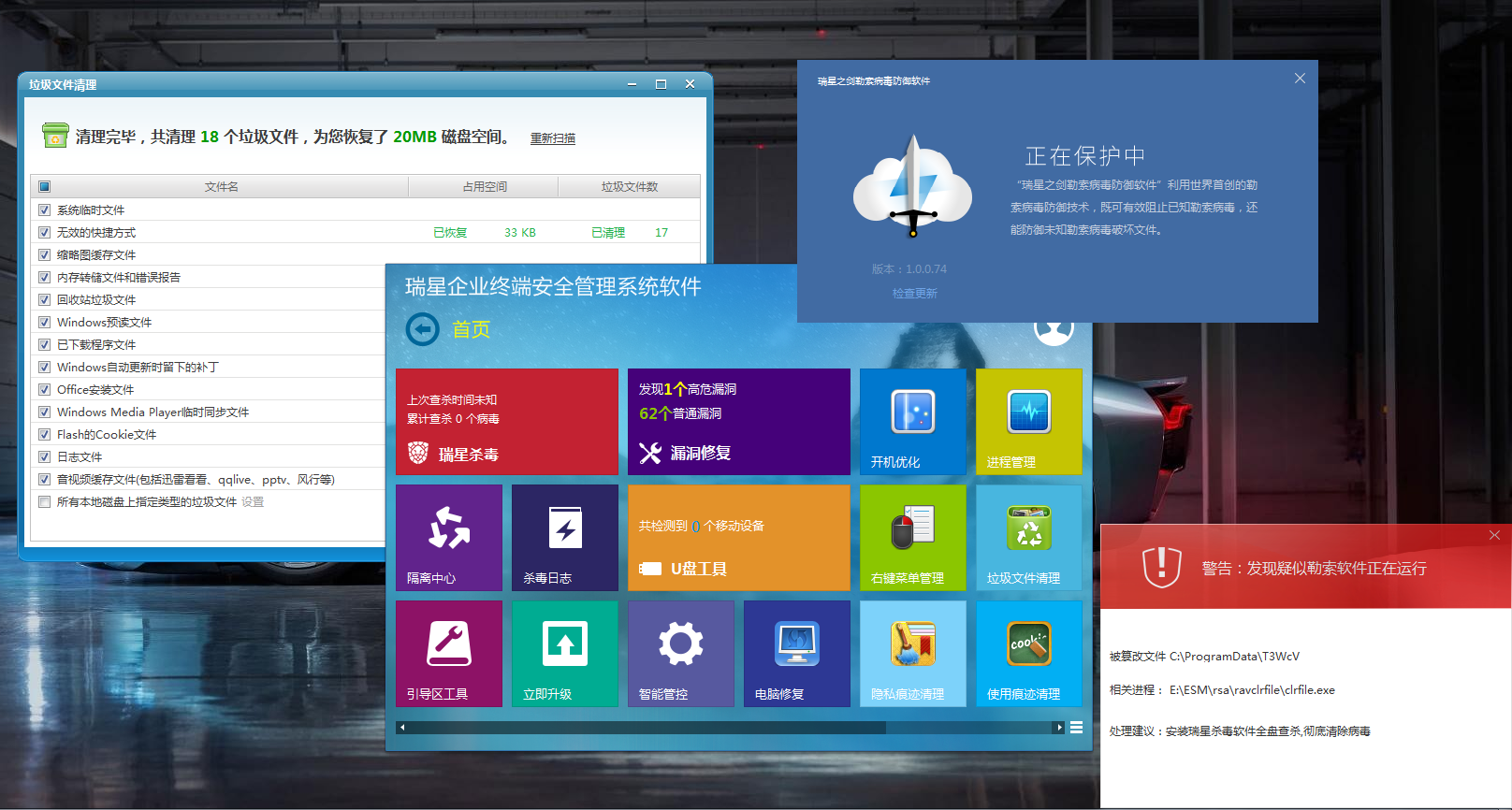Click the left arrow of the tile scrollbar
Image resolution: width=1512 pixels, height=810 pixels.
402,728
